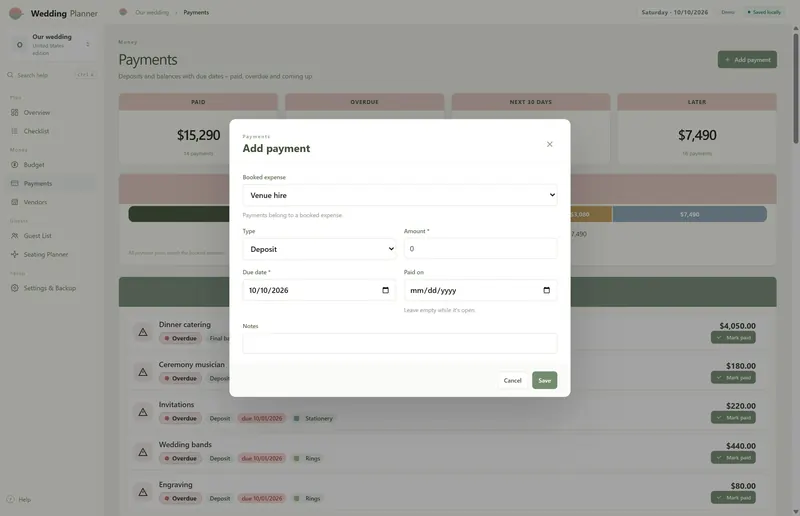
Task: Open Help at sidebar bottom
Action: point(19,500)
